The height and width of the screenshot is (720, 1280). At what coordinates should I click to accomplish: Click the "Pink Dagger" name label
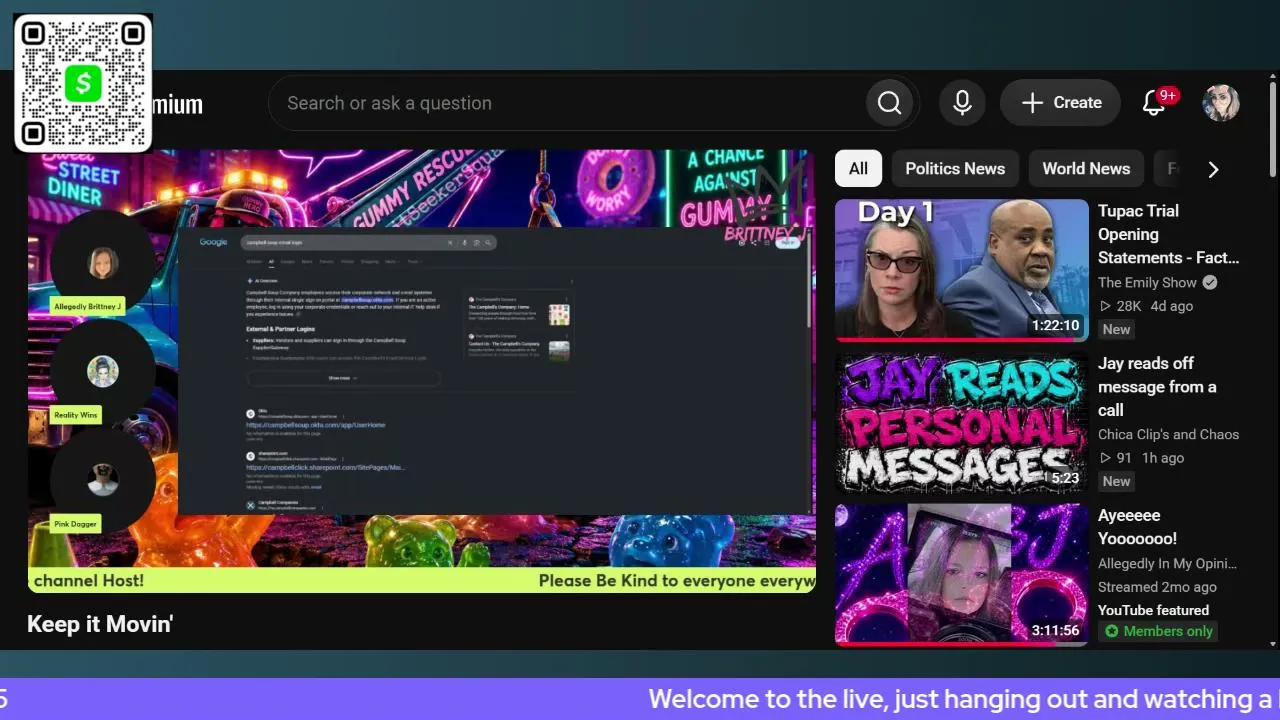(76, 524)
